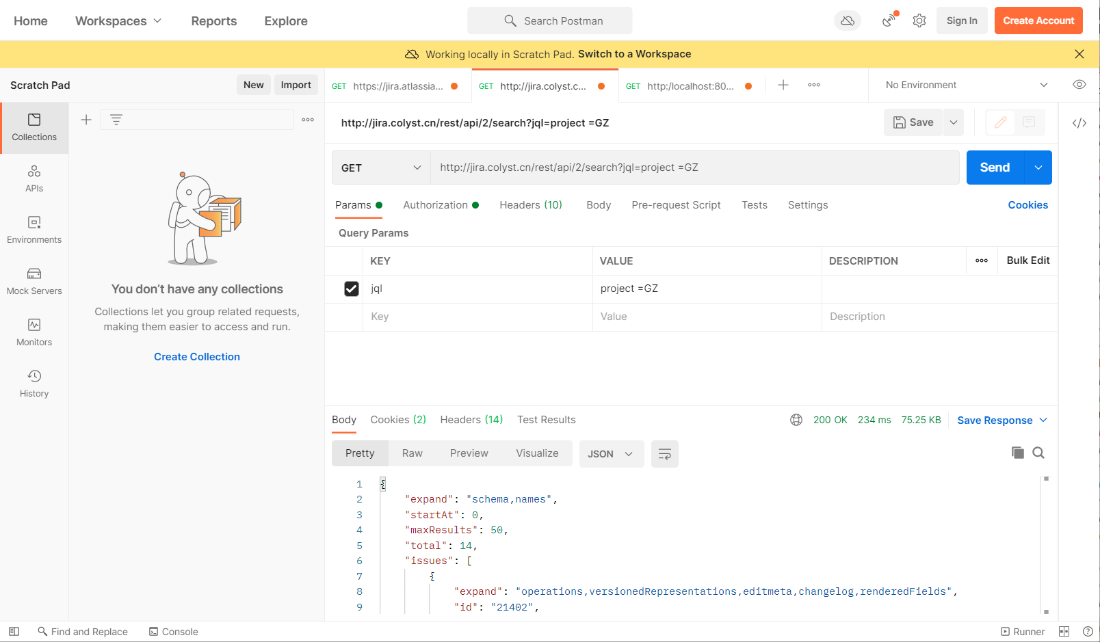
Task: Search within the response body
Action: click(1038, 453)
